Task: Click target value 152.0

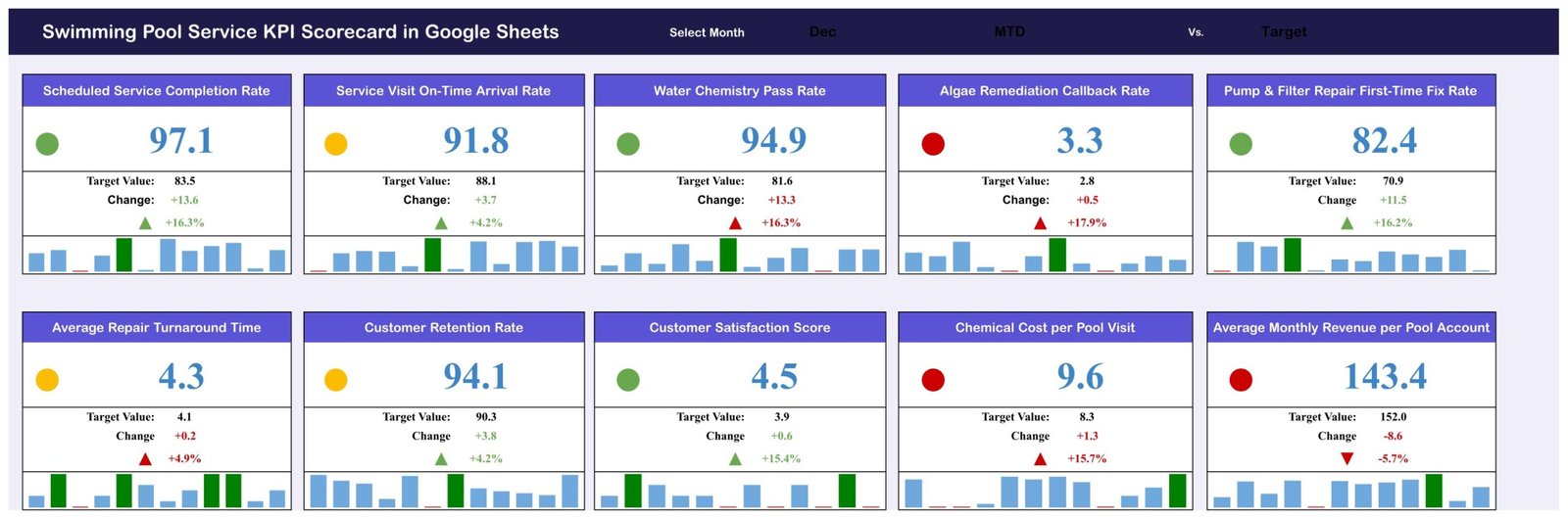Action: point(1394,417)
